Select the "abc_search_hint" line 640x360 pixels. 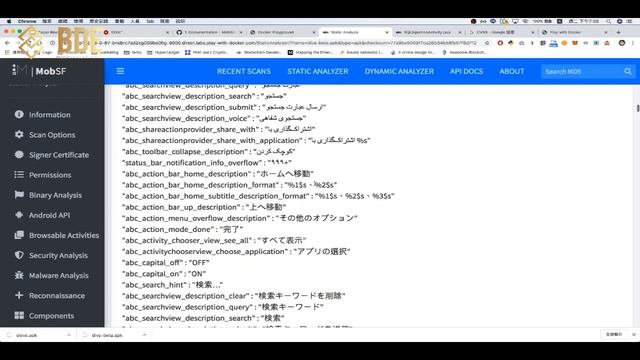pyautogui.click(x=172, y=284)
